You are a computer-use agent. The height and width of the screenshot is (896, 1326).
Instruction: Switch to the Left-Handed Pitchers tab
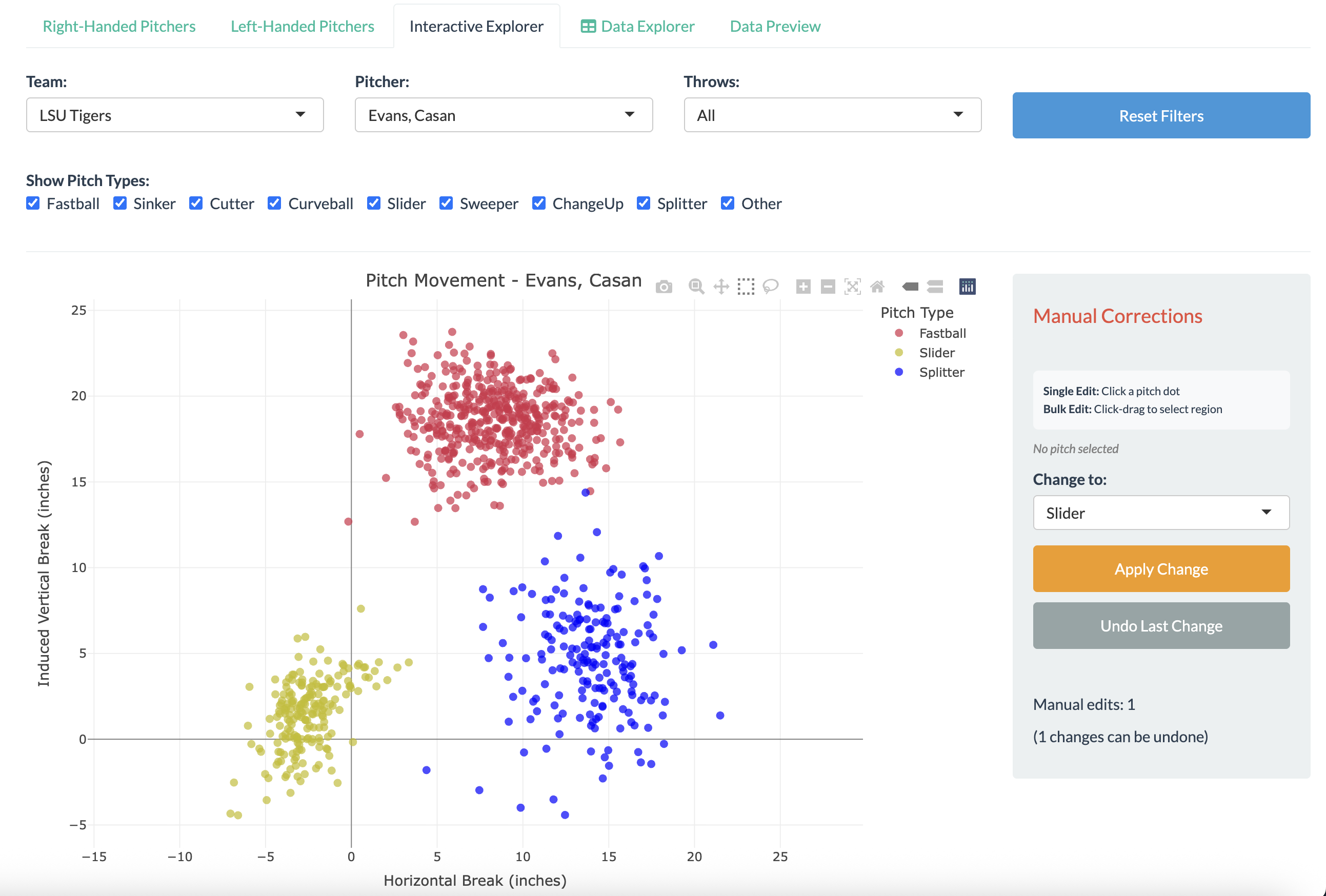(x=302, y=26)
